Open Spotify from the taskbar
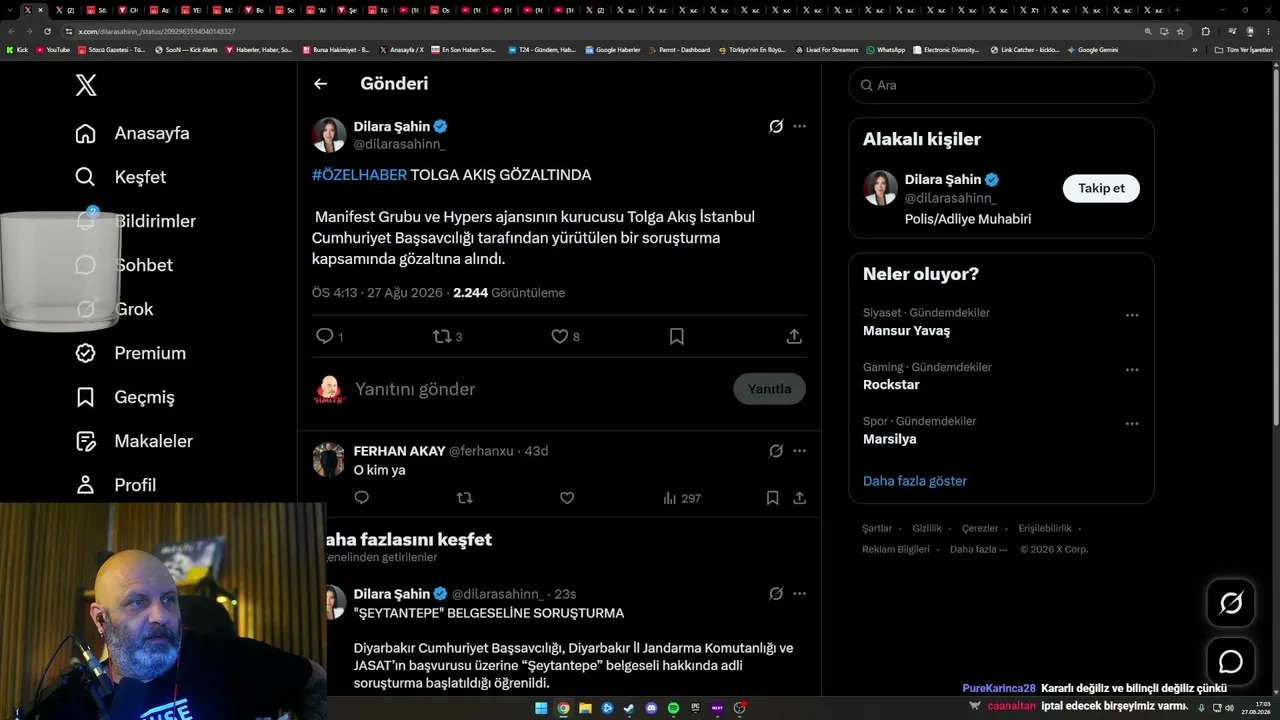Screen dimensions: 1280x720 pos(673,708)
